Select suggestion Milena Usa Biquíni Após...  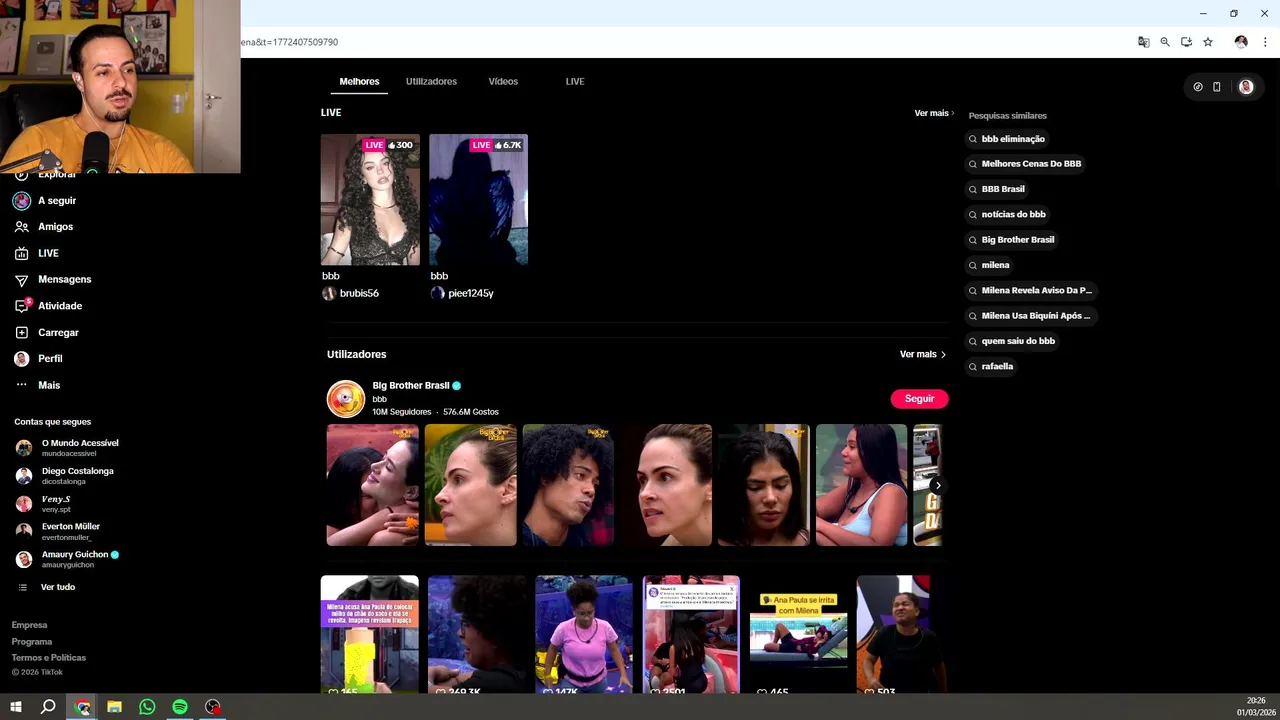1030,316
